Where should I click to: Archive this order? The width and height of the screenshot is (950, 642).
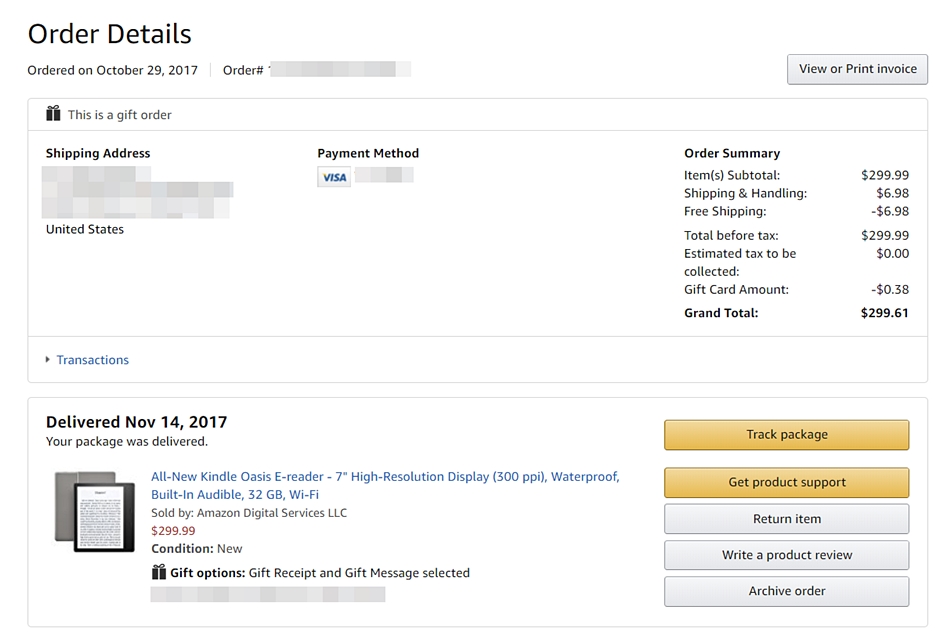[786, 591]
